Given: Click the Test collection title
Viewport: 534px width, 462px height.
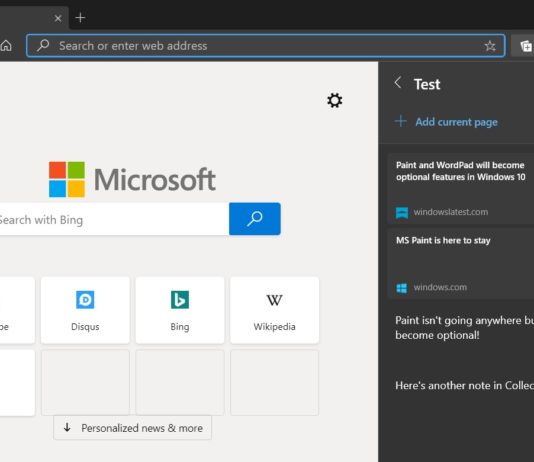Looking at the screenshot, I should click(427, 84).
